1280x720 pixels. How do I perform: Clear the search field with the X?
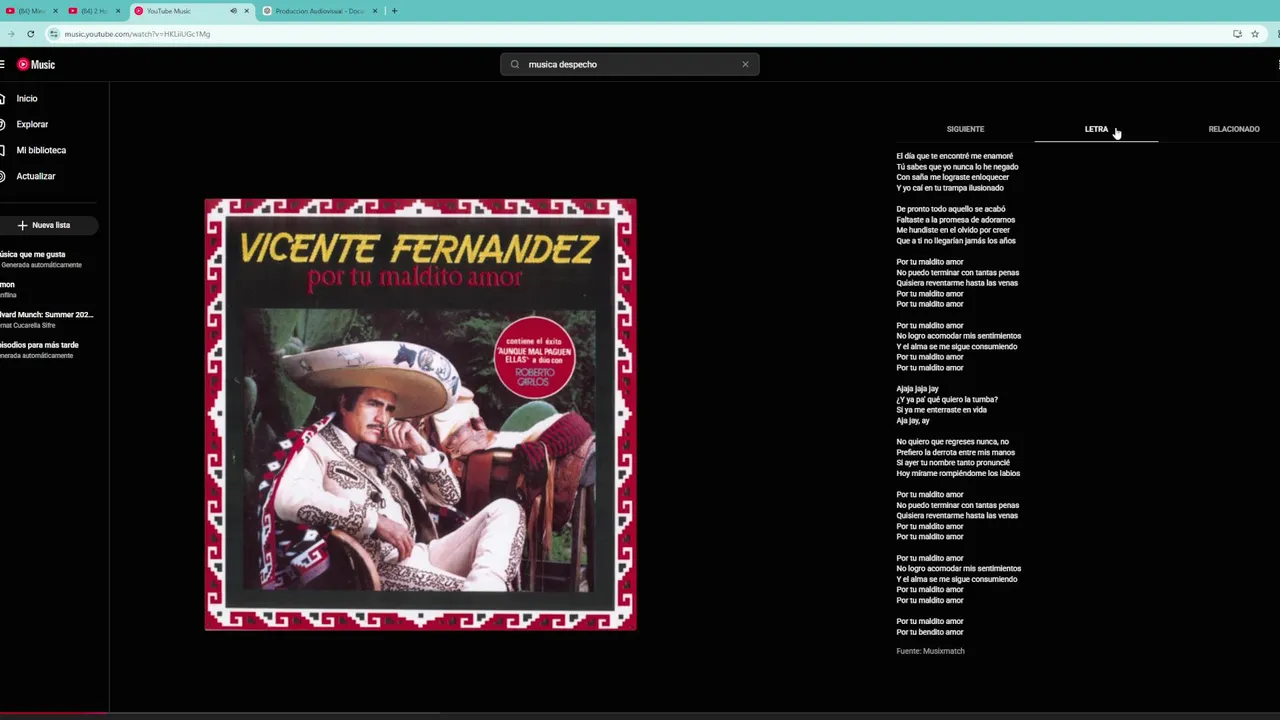coord(745,64)
